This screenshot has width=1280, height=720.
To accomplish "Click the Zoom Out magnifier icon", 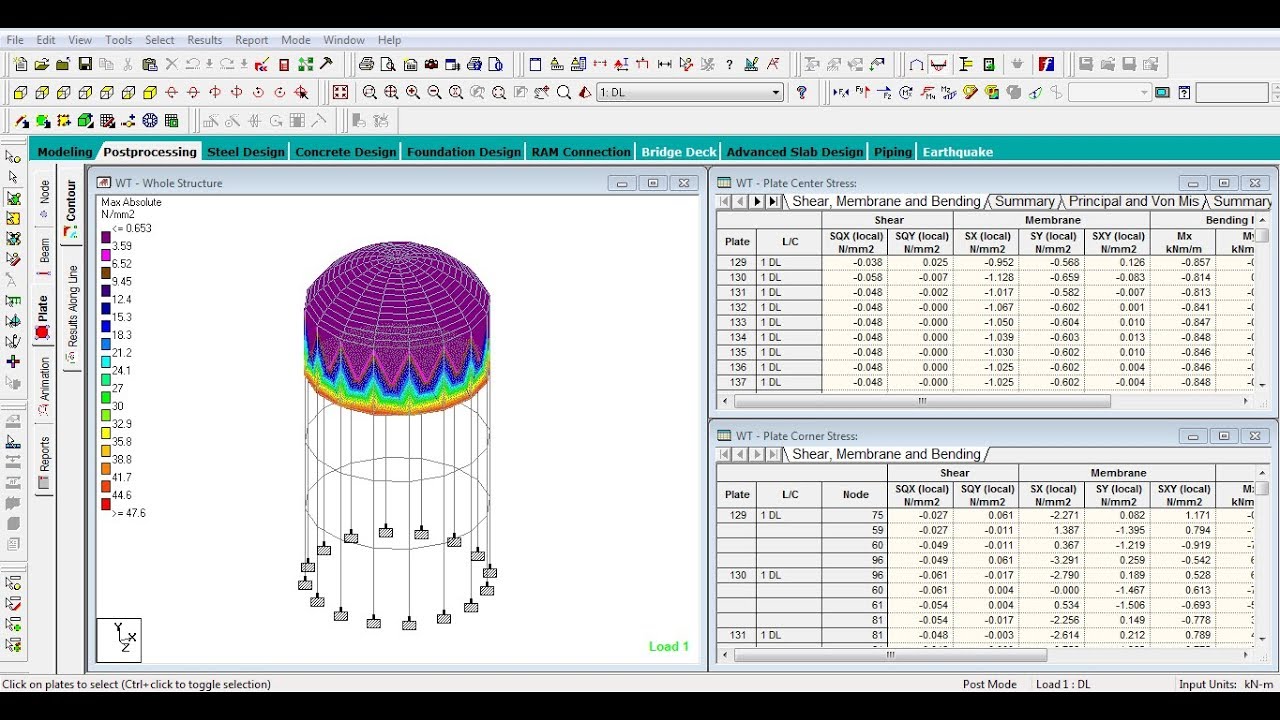I will pos(434,92).
